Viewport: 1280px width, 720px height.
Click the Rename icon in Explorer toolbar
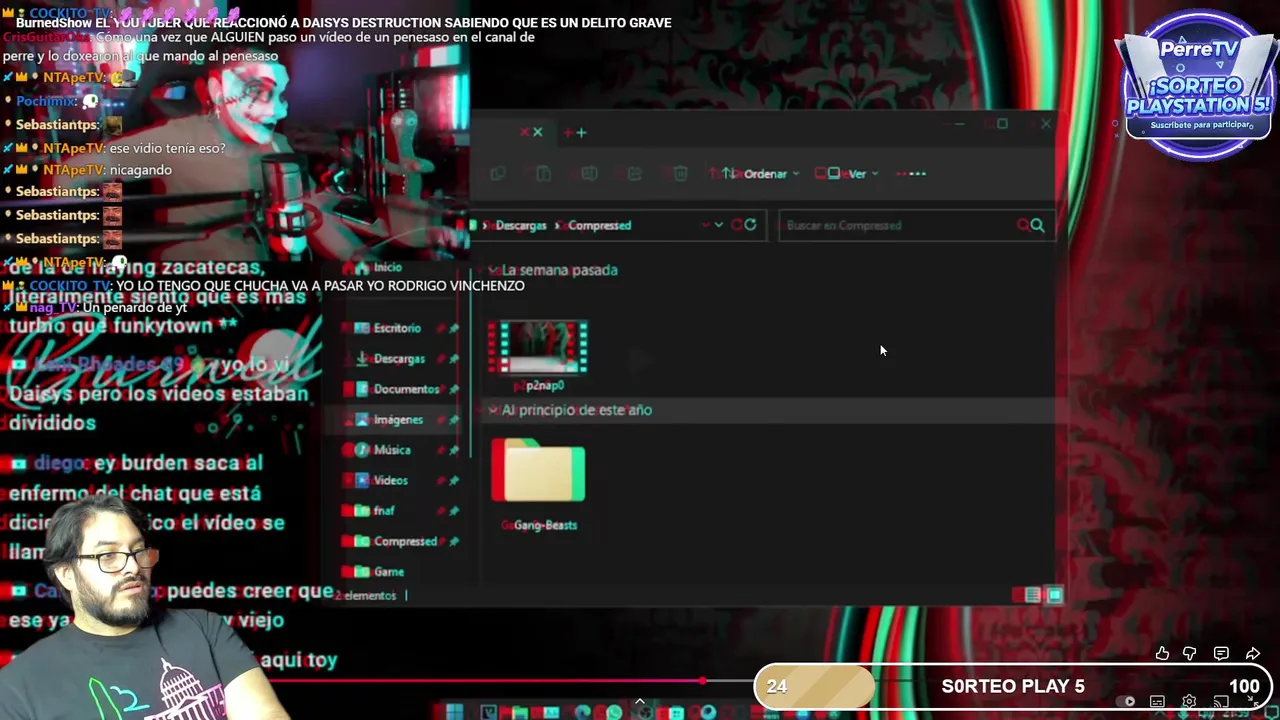[x=589, y=174]
